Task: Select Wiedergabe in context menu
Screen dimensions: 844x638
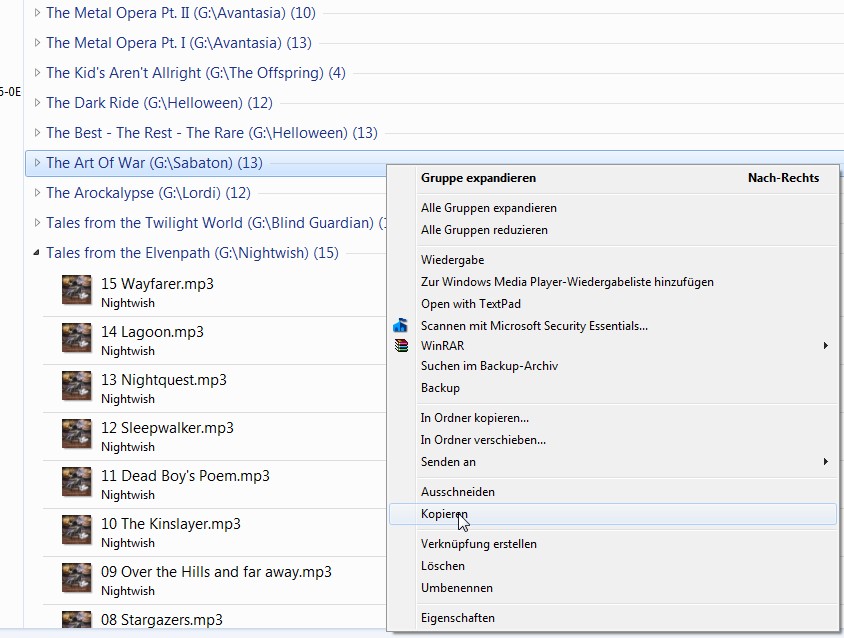Action: tap(613, 260)
